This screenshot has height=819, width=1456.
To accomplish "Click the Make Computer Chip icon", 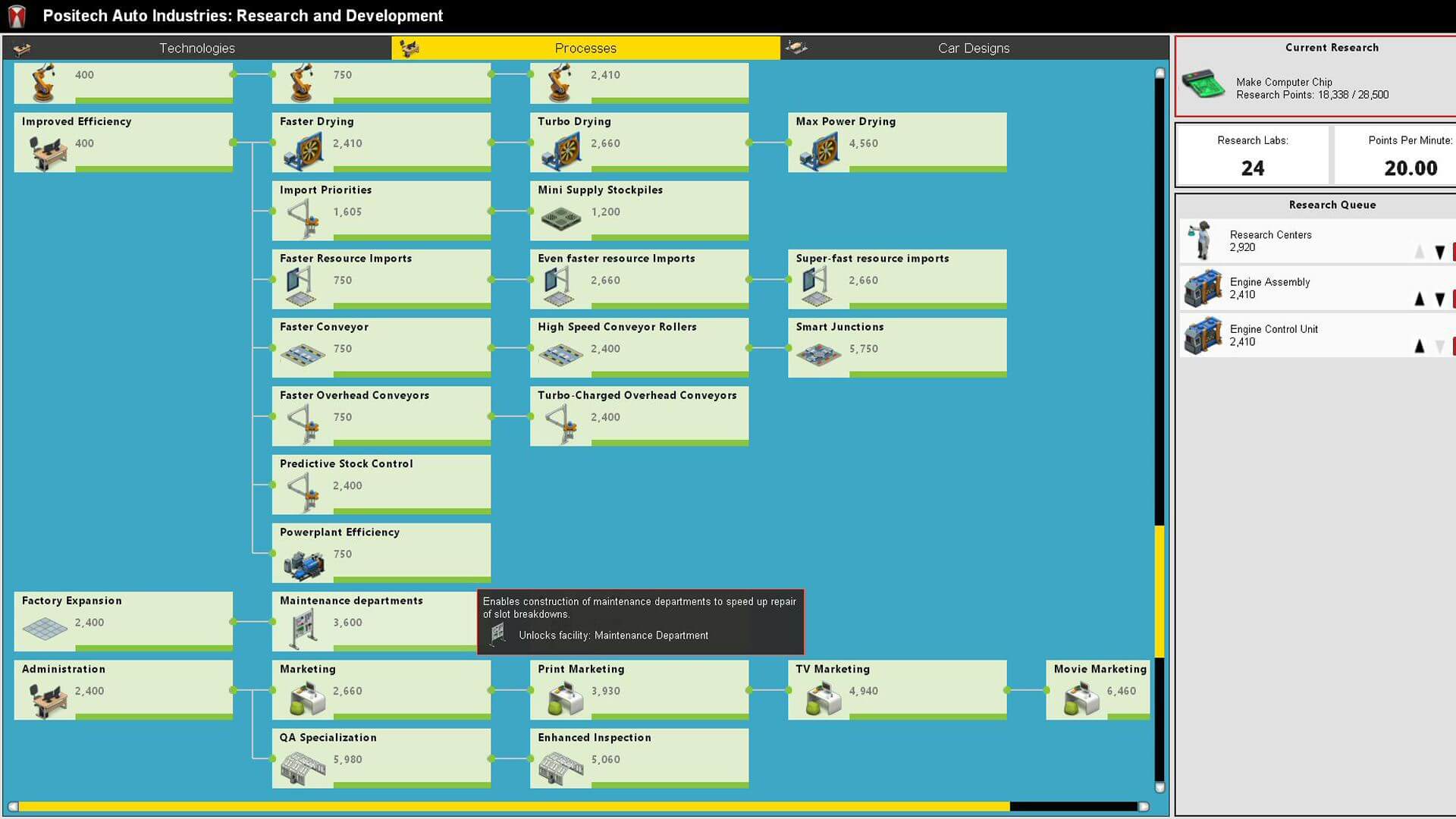I will pyautogui.click(x=1203, y=84).
